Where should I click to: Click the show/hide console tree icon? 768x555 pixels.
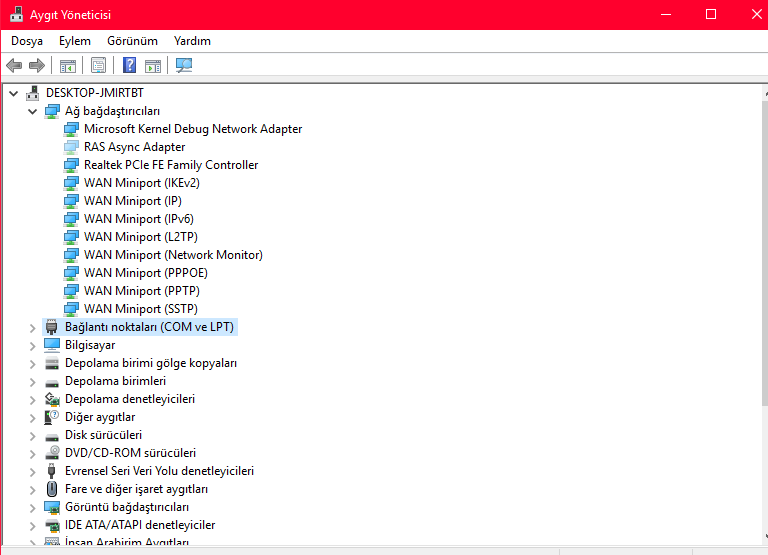point(68,66)
